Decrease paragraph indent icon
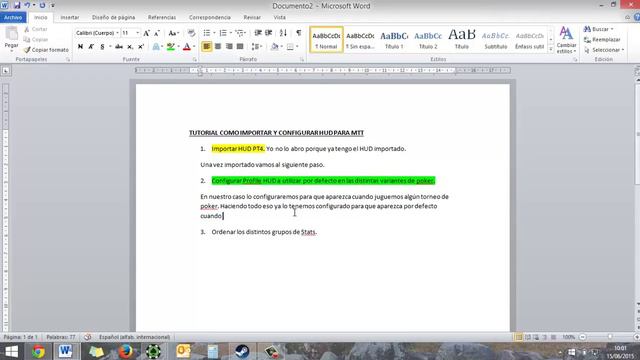The width and height of the screenshot is (640, 360). click(258, 33)
